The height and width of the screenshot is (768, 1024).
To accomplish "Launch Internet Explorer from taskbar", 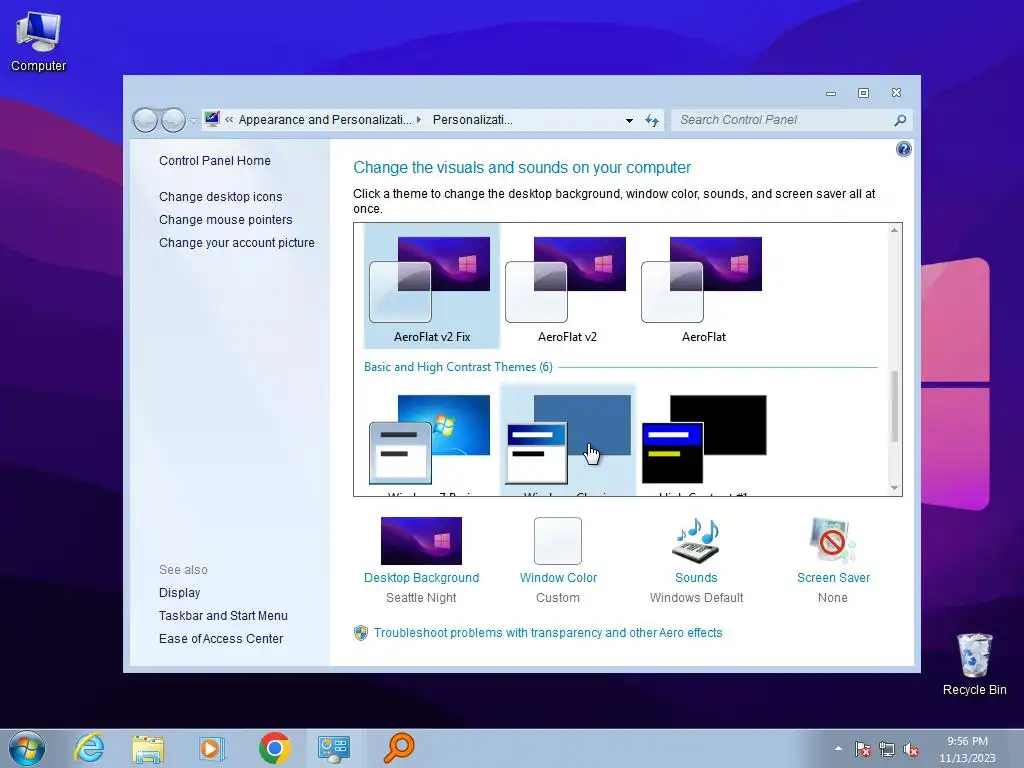I will coord(89,748).
